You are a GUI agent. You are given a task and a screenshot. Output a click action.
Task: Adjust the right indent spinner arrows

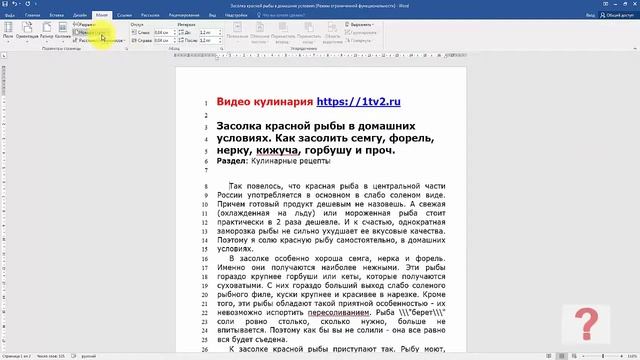[x=175, y=40]
